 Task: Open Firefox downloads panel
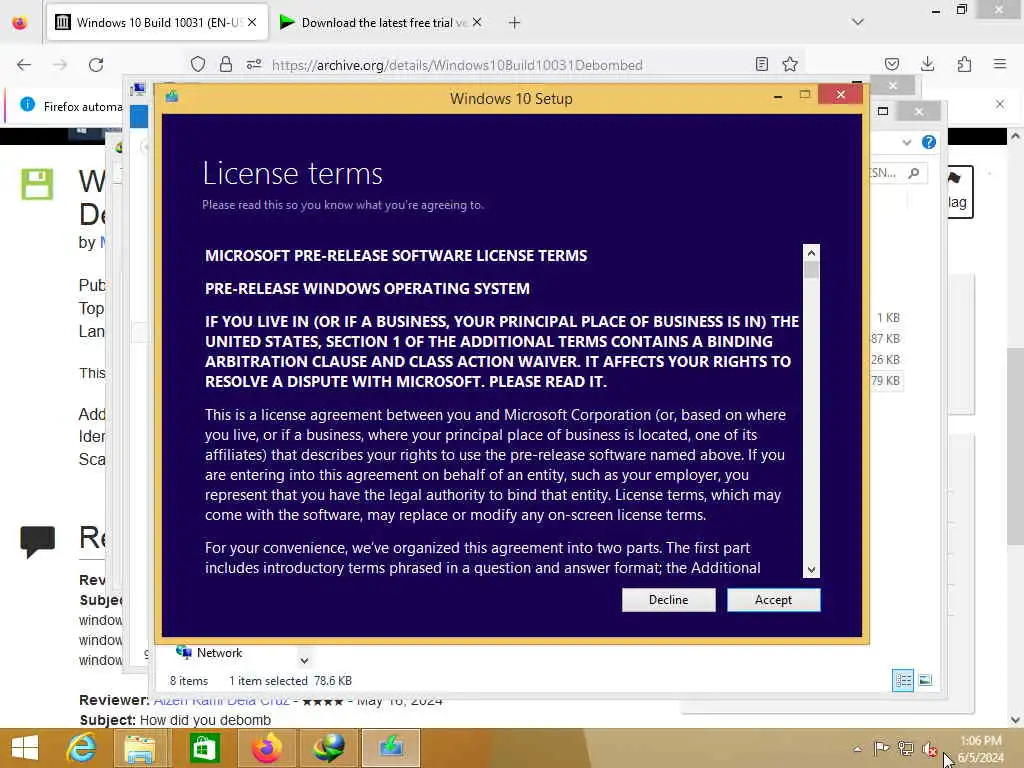(927, 64)
